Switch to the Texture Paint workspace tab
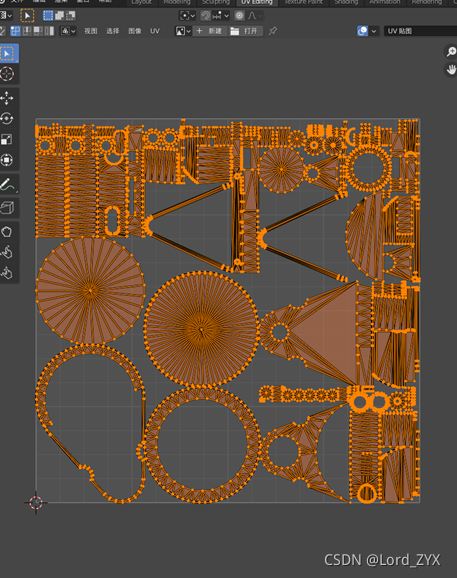The image size is (457, 578). click(304, 2)
